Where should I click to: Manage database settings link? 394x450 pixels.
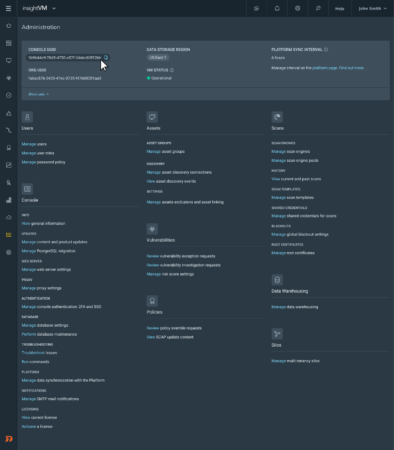pyautogui.click(x=45, y=325)
